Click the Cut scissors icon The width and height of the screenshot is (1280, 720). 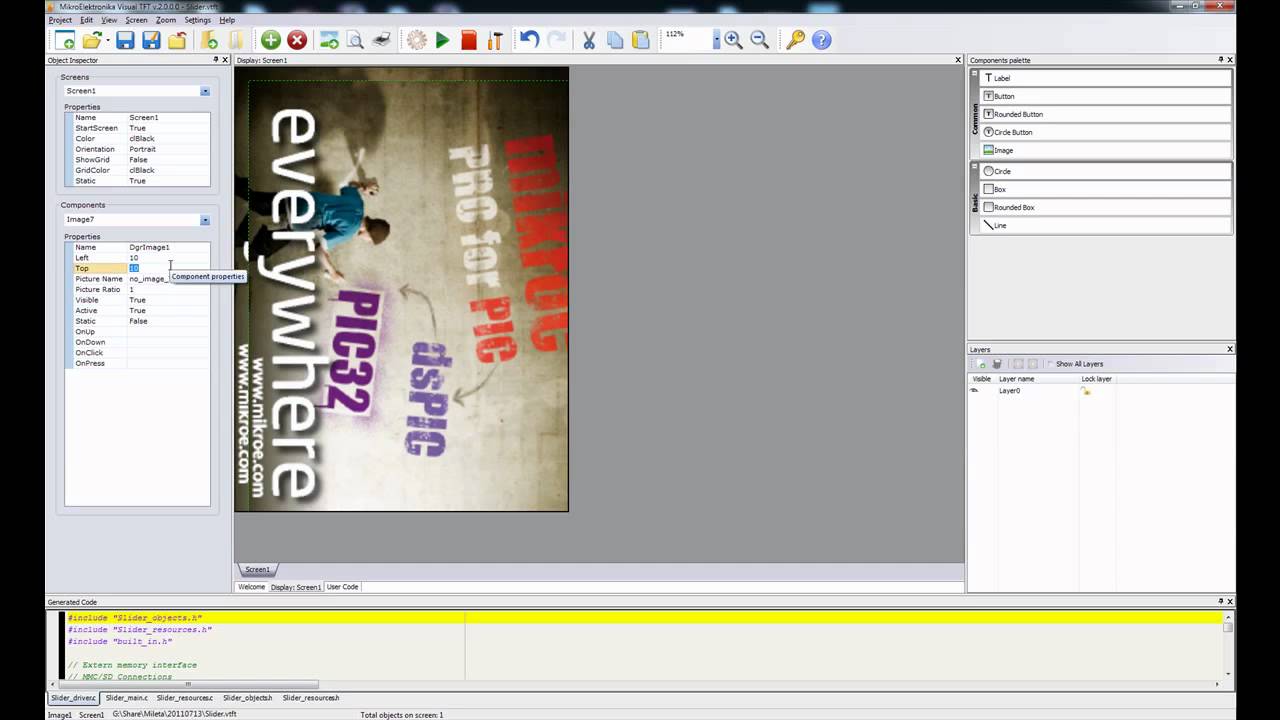[589, 40]
